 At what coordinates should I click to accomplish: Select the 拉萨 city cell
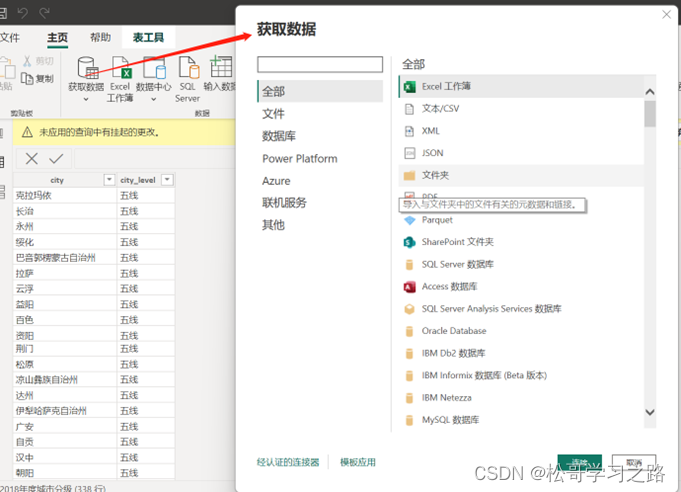(x=65, y=273)
